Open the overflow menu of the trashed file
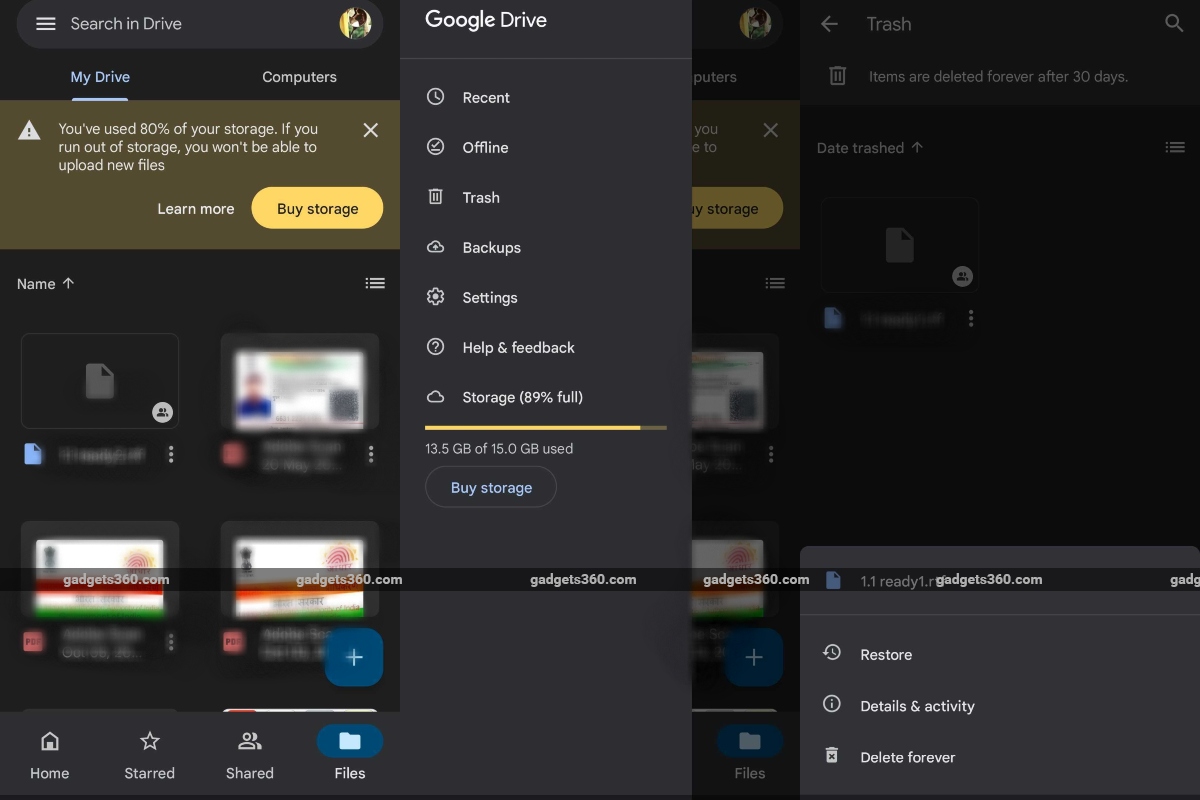 pyautogui.click(x=969, y=318)
